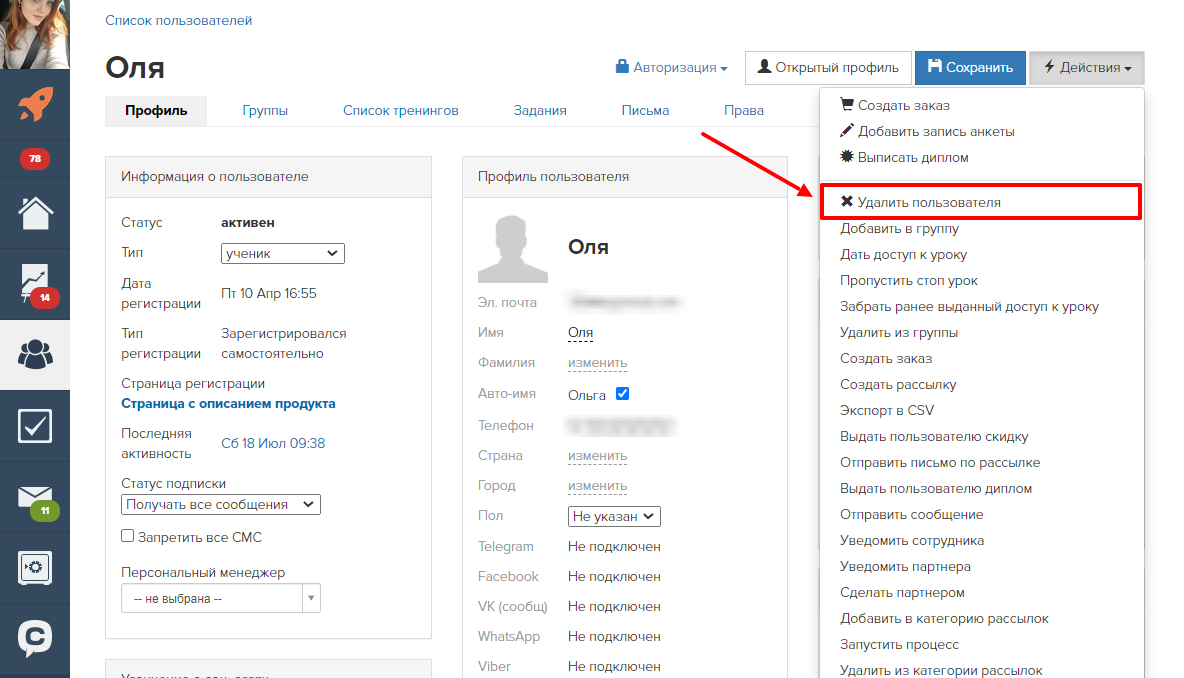Select Удалить пользователя menu item

pyautogui.click(x=981, y=202)
